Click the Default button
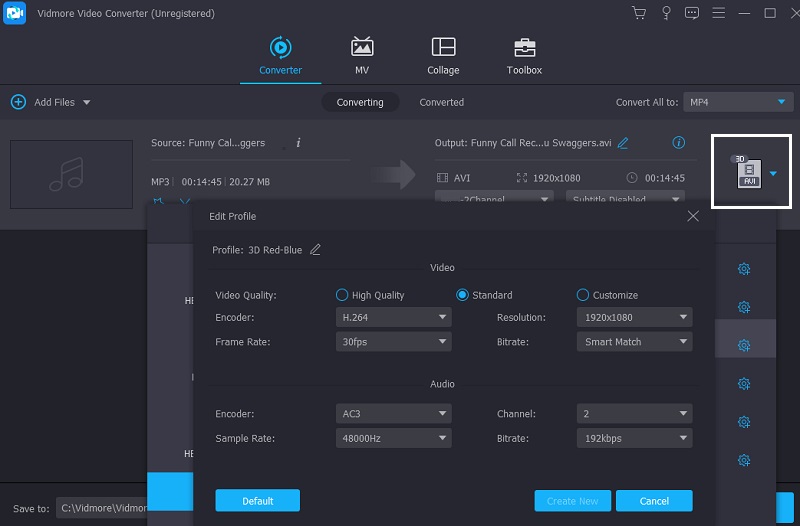 (257, 501)
